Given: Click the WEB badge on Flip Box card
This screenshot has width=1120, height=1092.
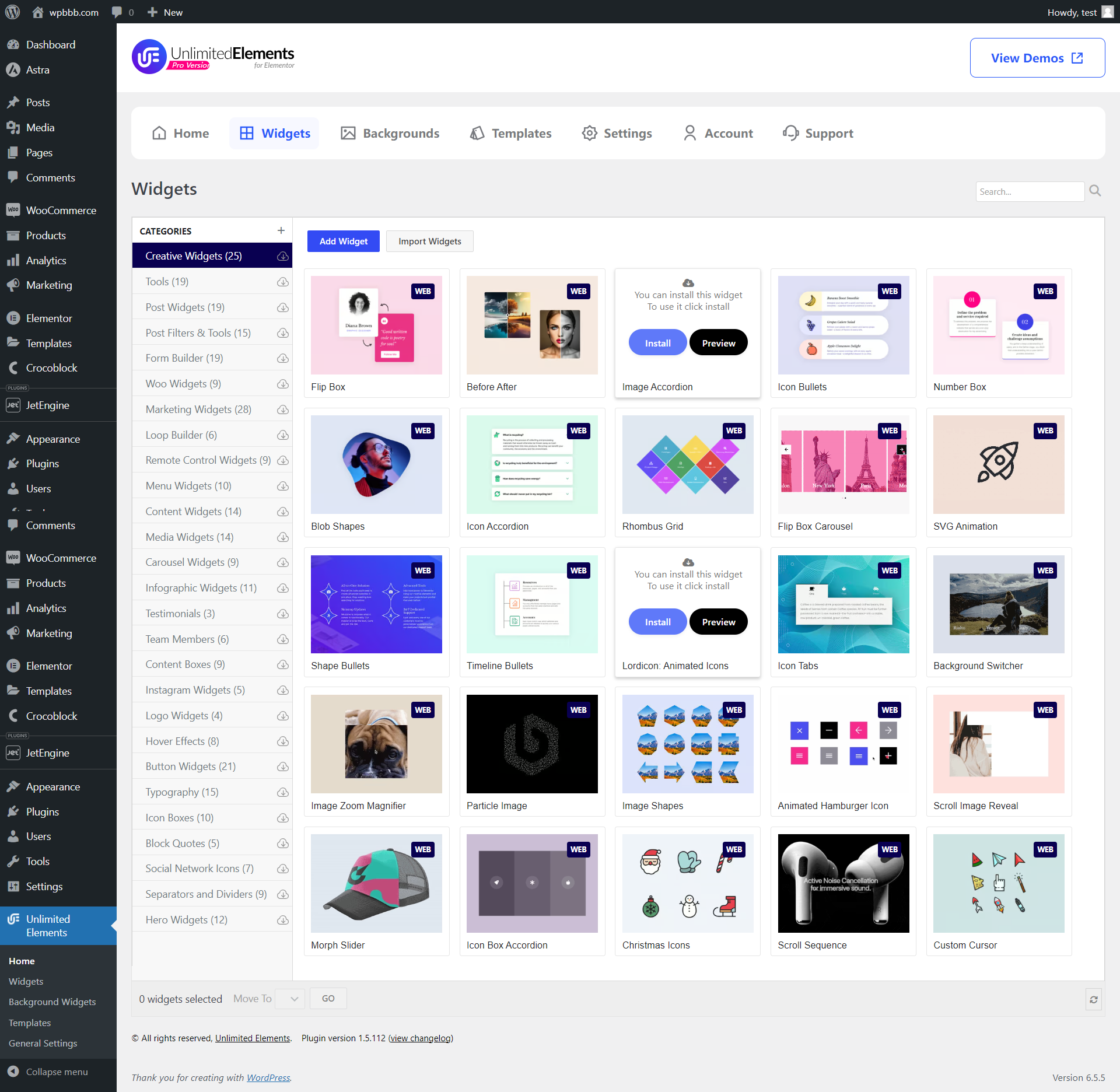Looking at the screenshot, I should click(x=423, y=291).
